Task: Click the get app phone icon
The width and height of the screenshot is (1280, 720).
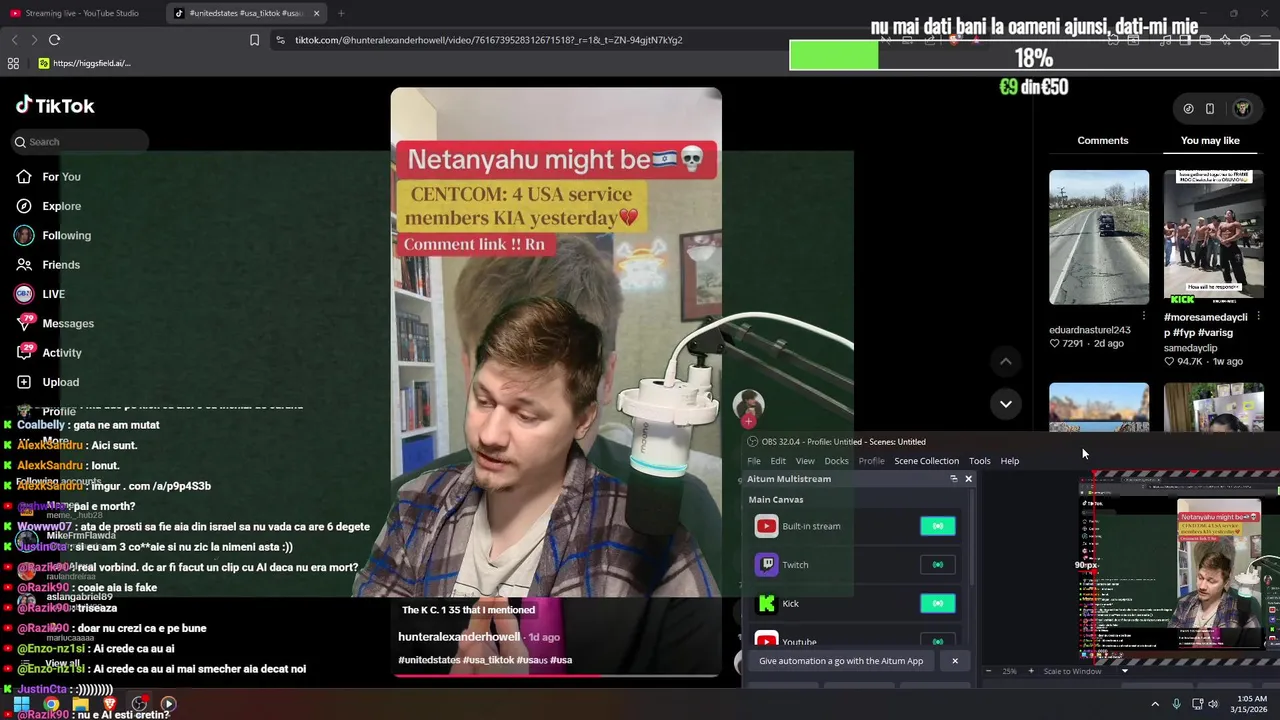Action: [1209, 108]
